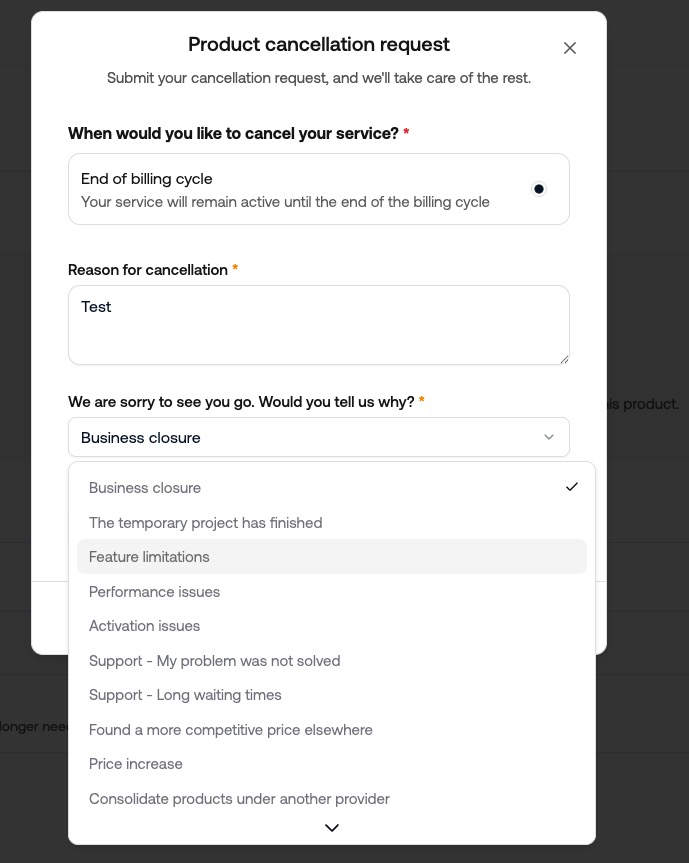Collapse the Business closure dropdown chevron
The image size is (689, 863).
(549, 437)
